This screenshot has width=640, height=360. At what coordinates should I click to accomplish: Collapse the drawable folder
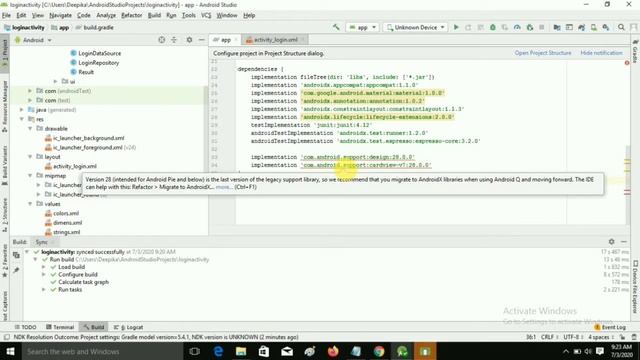click(x=30, y=129)
